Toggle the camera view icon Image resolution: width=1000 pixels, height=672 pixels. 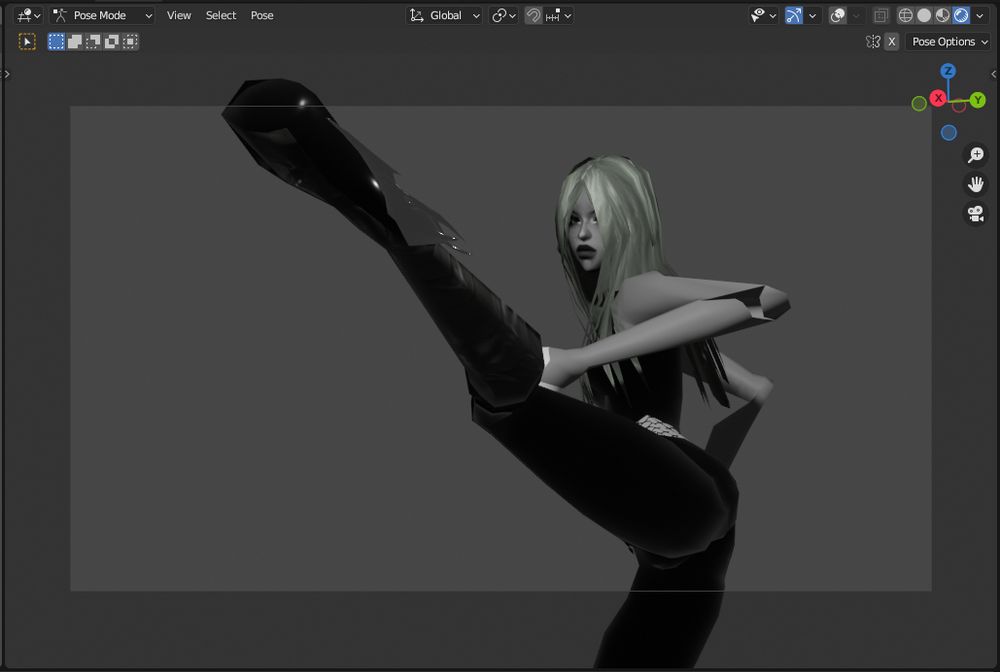tap(975, 213)
